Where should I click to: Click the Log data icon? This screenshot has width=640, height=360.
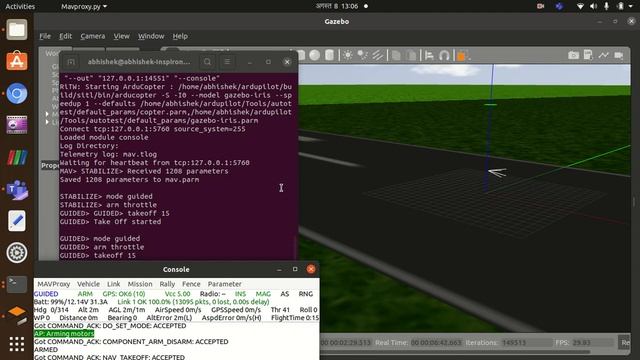tap(588, 55)
